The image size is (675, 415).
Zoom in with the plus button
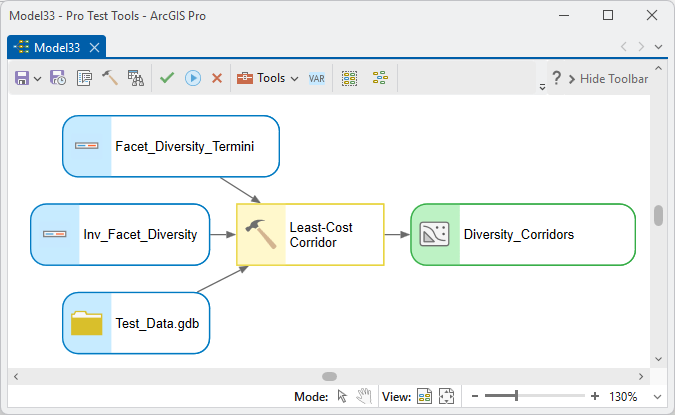[594, 396]
